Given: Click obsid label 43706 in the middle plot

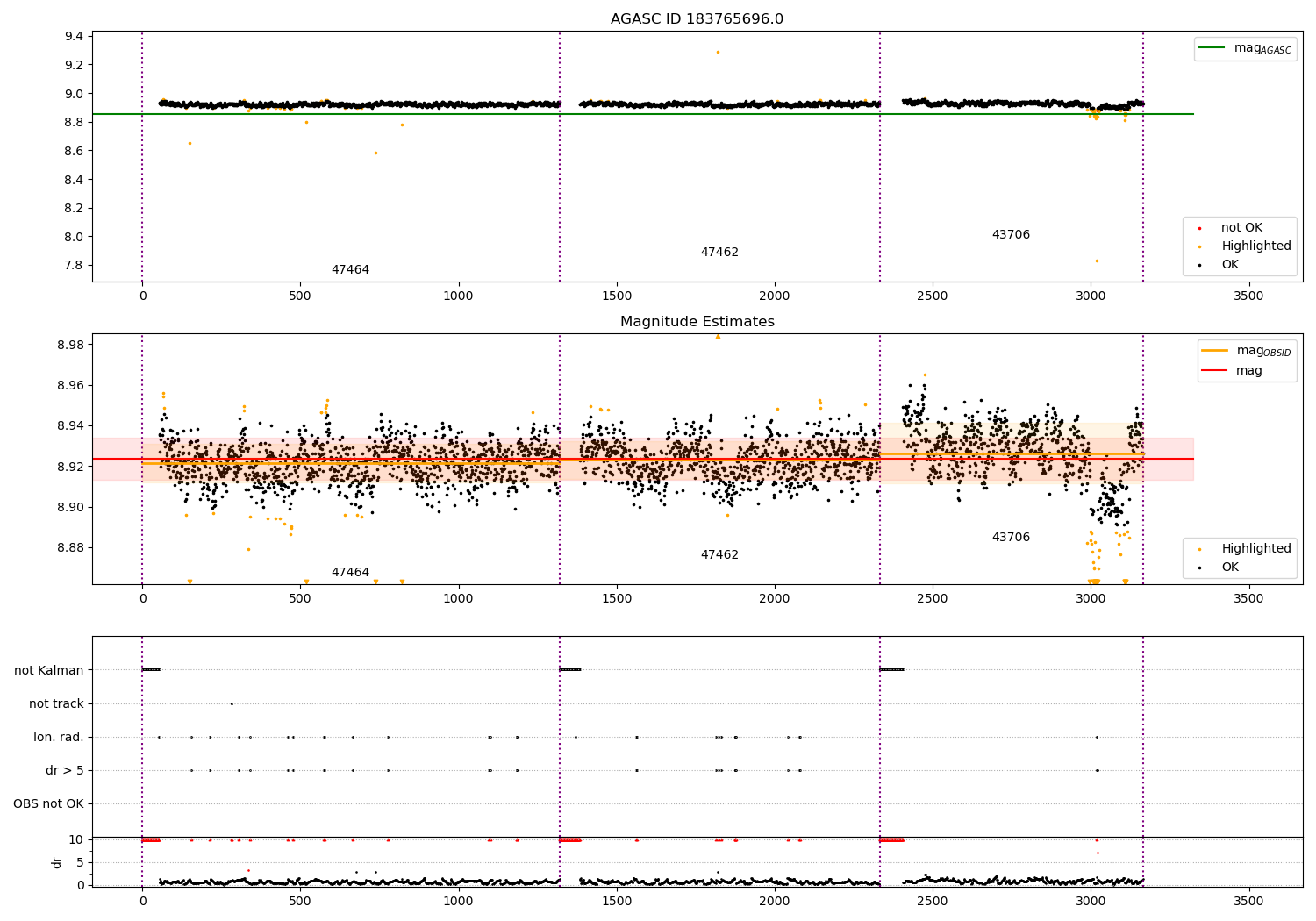Looking at the screenshot, I should coord(1011,538).
